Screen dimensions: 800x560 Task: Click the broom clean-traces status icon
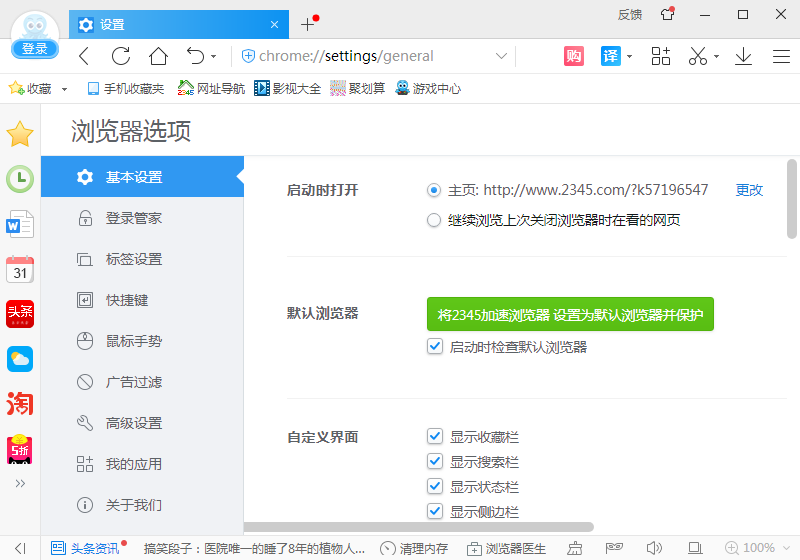(x=575, y=548)
